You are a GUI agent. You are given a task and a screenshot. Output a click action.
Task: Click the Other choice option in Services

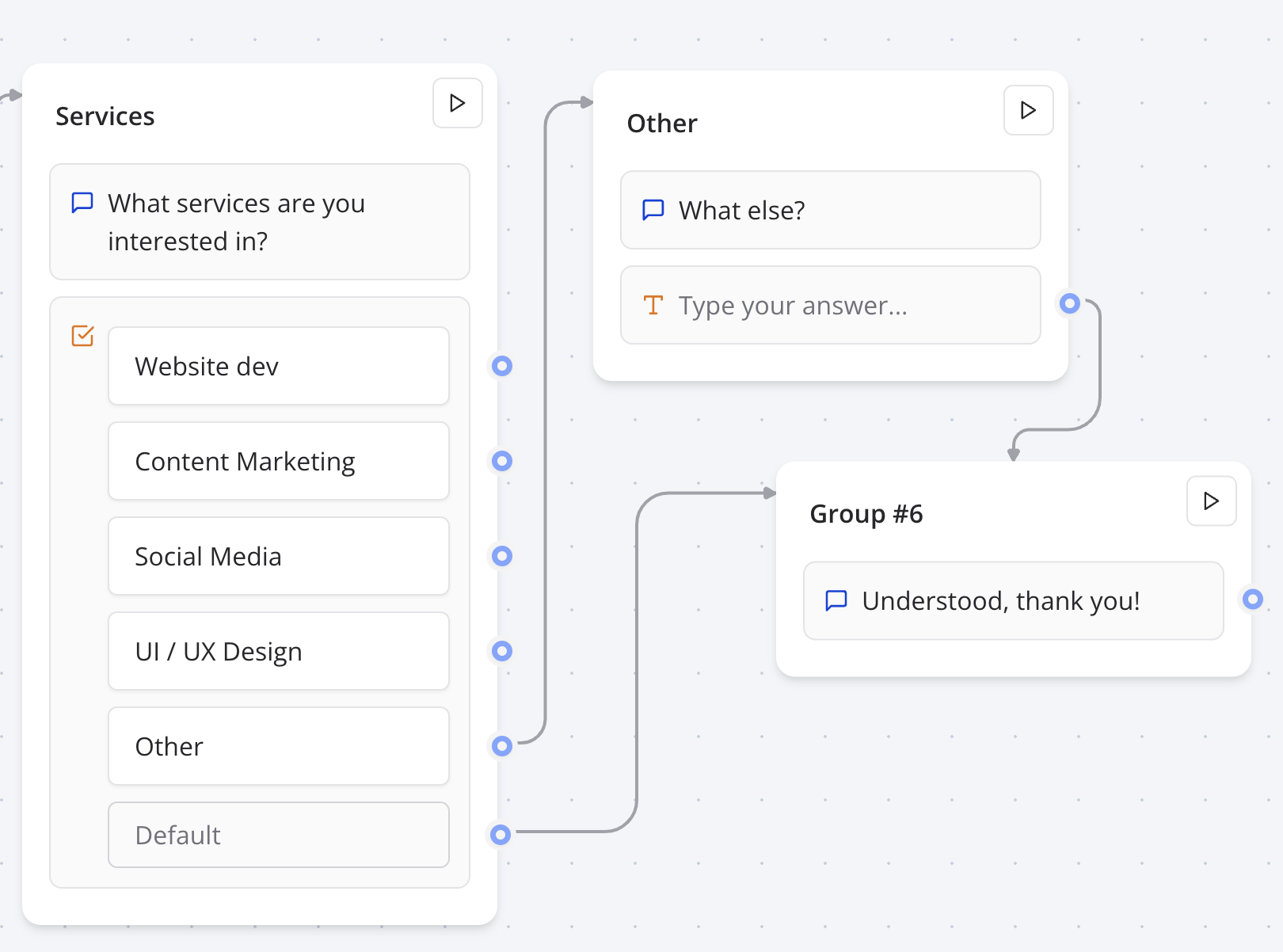278,746
